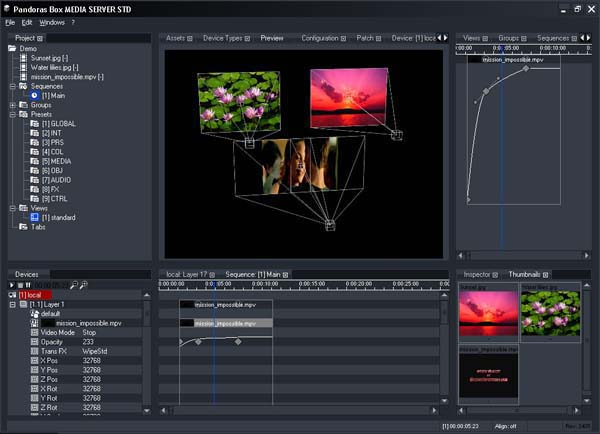600x434 pixels.
Task: Click the Z Rot parameter icon
Action: click(x=34, y=408)
